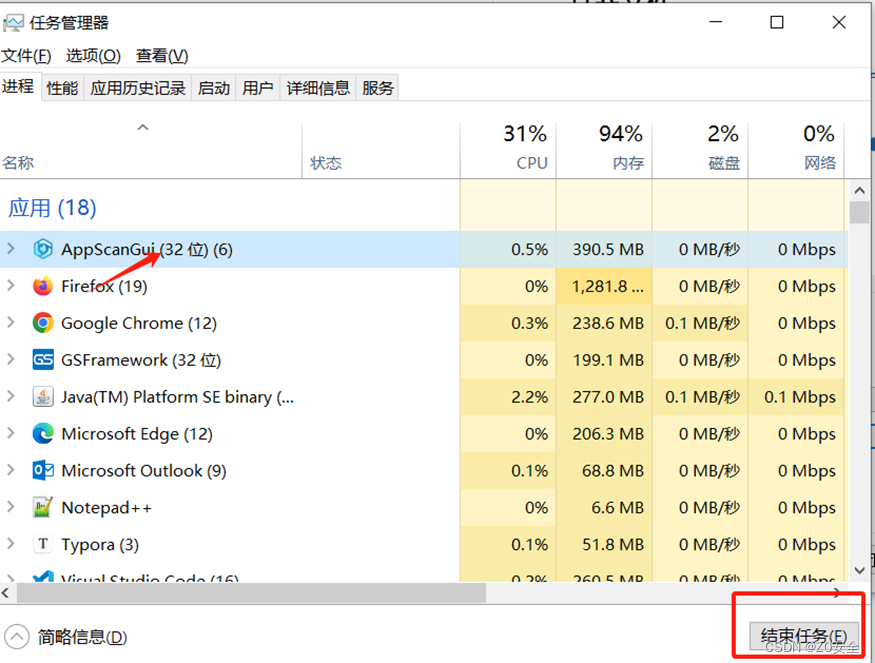Click the GSFramework icon
This screenshot has height=663, width=875.
43,359
